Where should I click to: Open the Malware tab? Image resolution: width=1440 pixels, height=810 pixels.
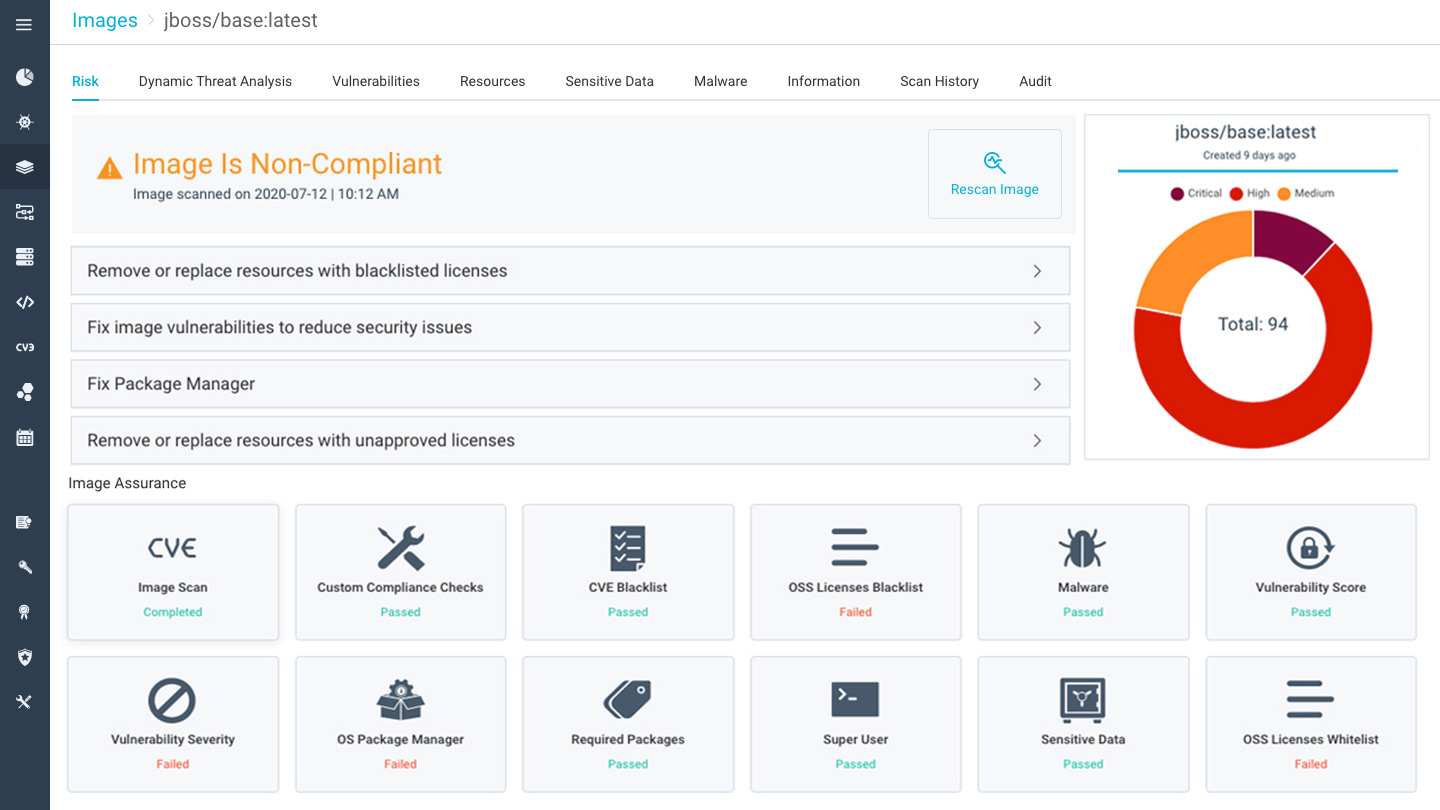(720, 81)
